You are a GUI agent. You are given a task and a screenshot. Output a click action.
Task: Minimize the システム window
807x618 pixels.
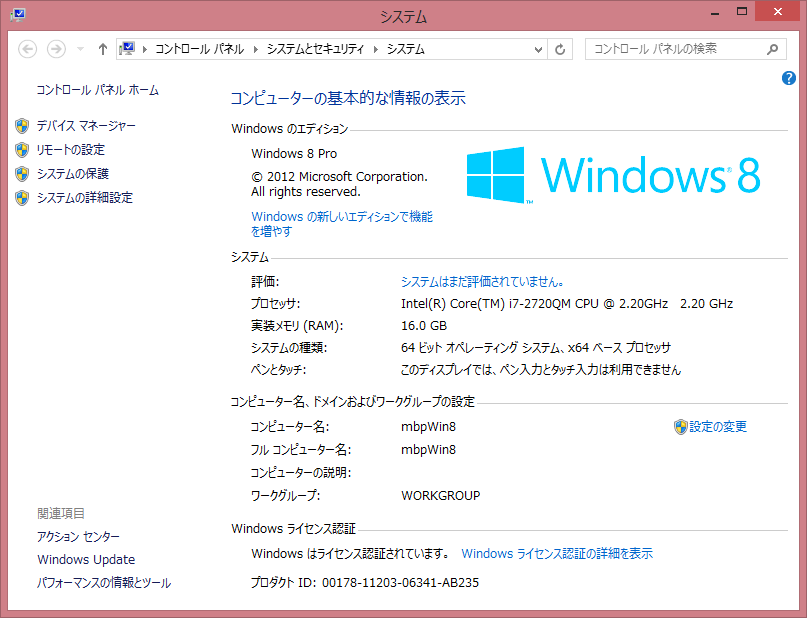(715, 12)
